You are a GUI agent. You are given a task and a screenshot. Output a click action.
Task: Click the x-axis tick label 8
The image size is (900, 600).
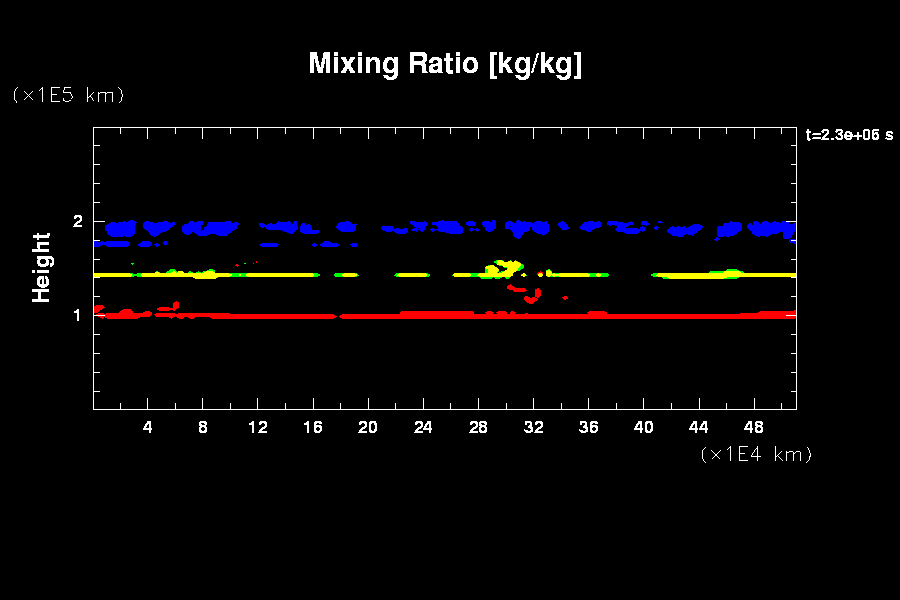pos(203,428)
